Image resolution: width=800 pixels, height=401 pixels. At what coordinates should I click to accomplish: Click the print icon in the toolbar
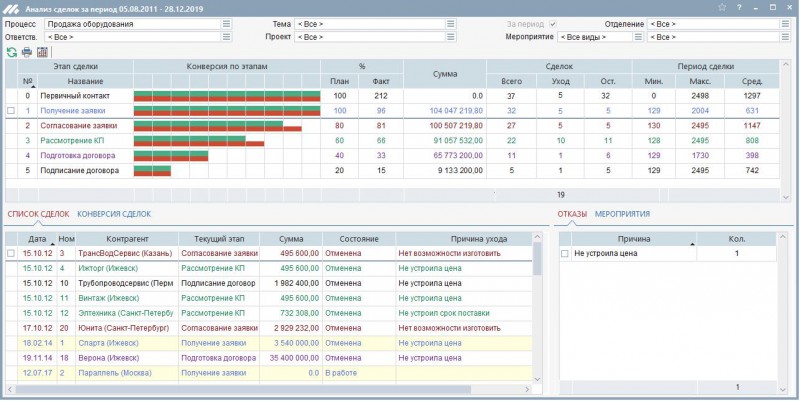[27, 52]
